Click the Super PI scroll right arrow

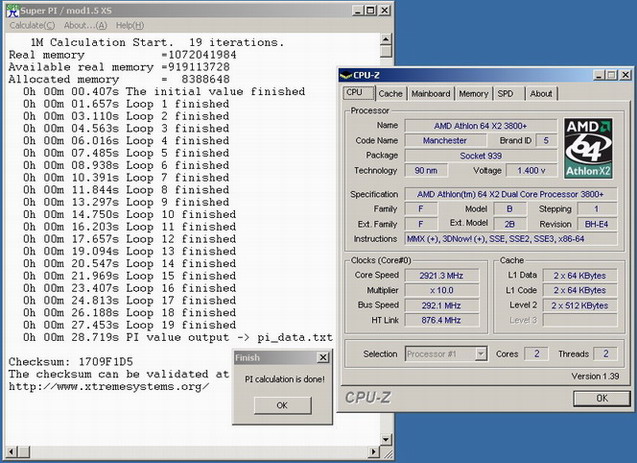(x=374, y=452)
